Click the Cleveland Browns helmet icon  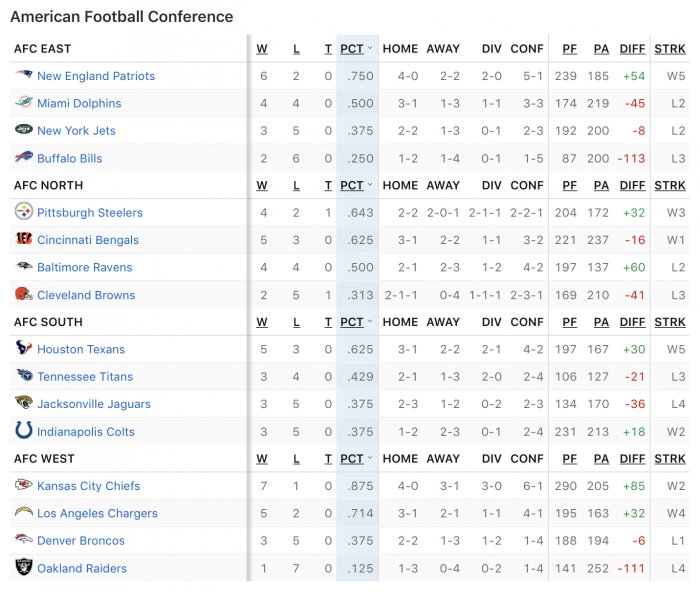[24, 293]
